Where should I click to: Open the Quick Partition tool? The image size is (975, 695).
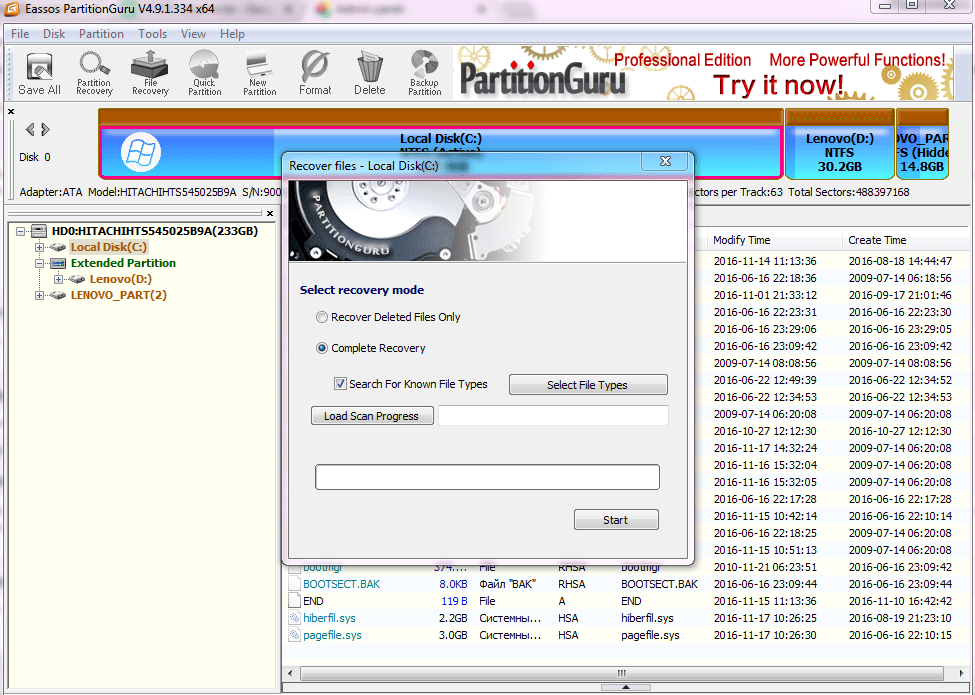coord(205,73)
